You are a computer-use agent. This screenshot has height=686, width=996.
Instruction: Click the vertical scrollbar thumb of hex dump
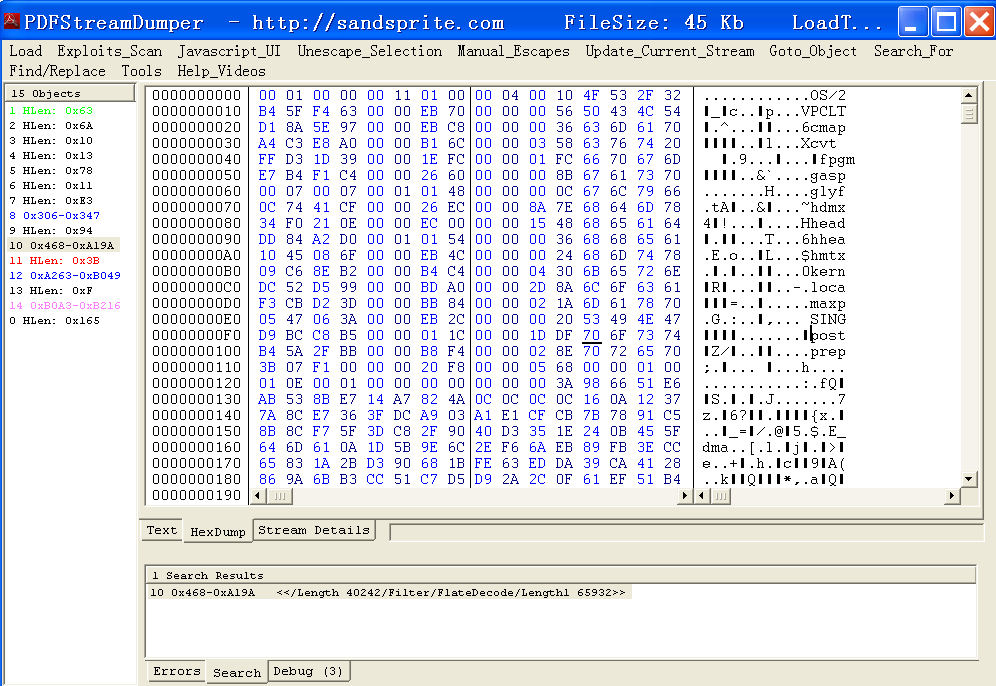tap(968, 114)
